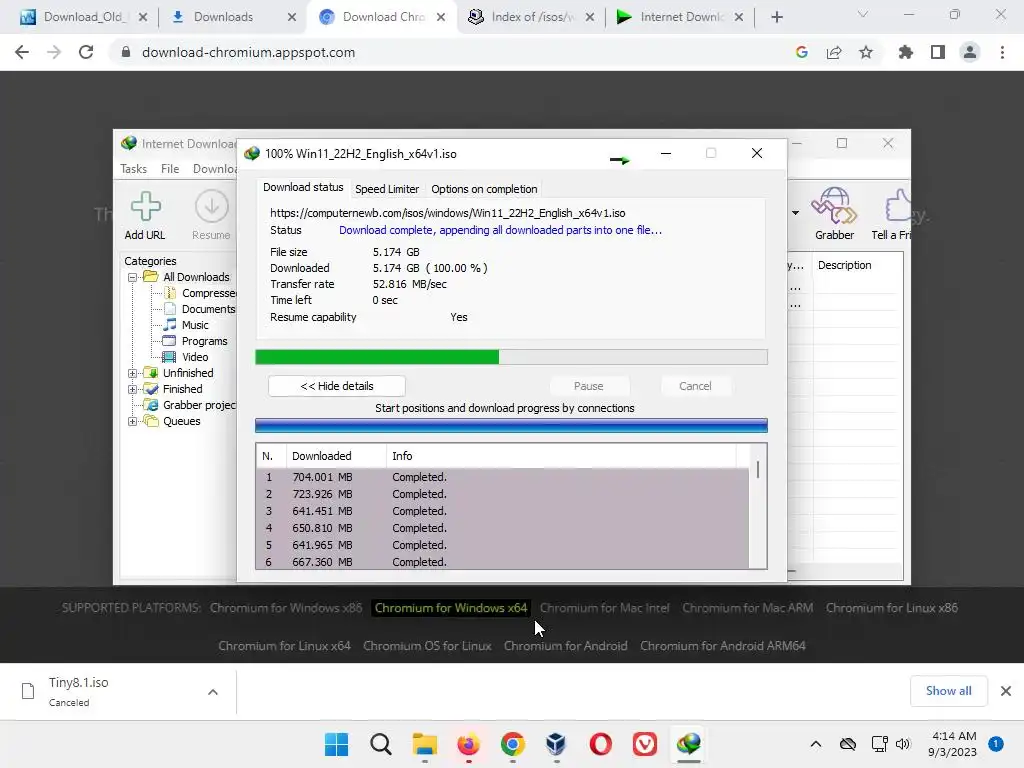Click the Description column header
The width and height of the screenshot is (1024, 768).
pyautogui.click(x=844, y=265)
